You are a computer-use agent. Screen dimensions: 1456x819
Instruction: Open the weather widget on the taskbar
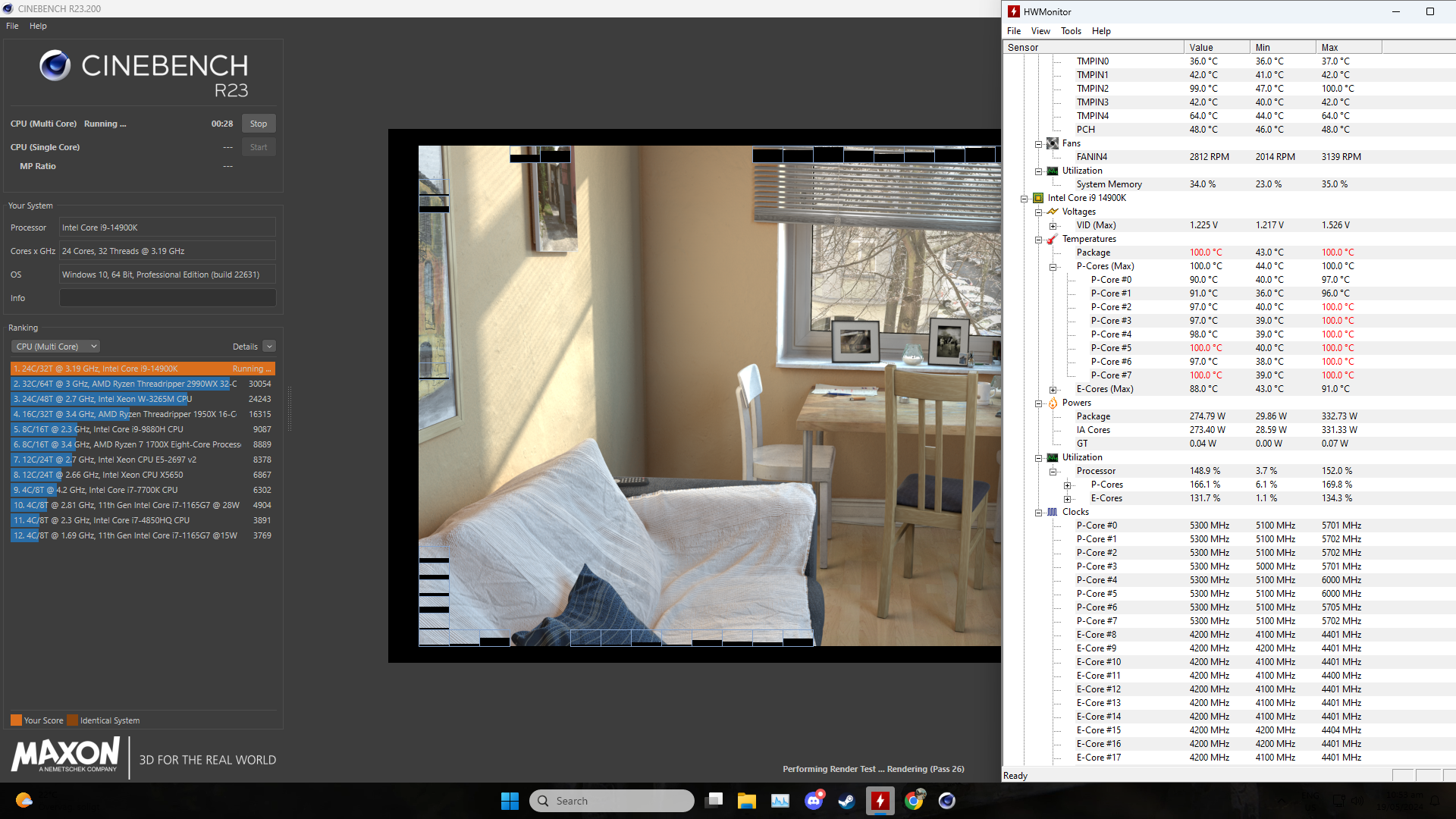point(24,801)
